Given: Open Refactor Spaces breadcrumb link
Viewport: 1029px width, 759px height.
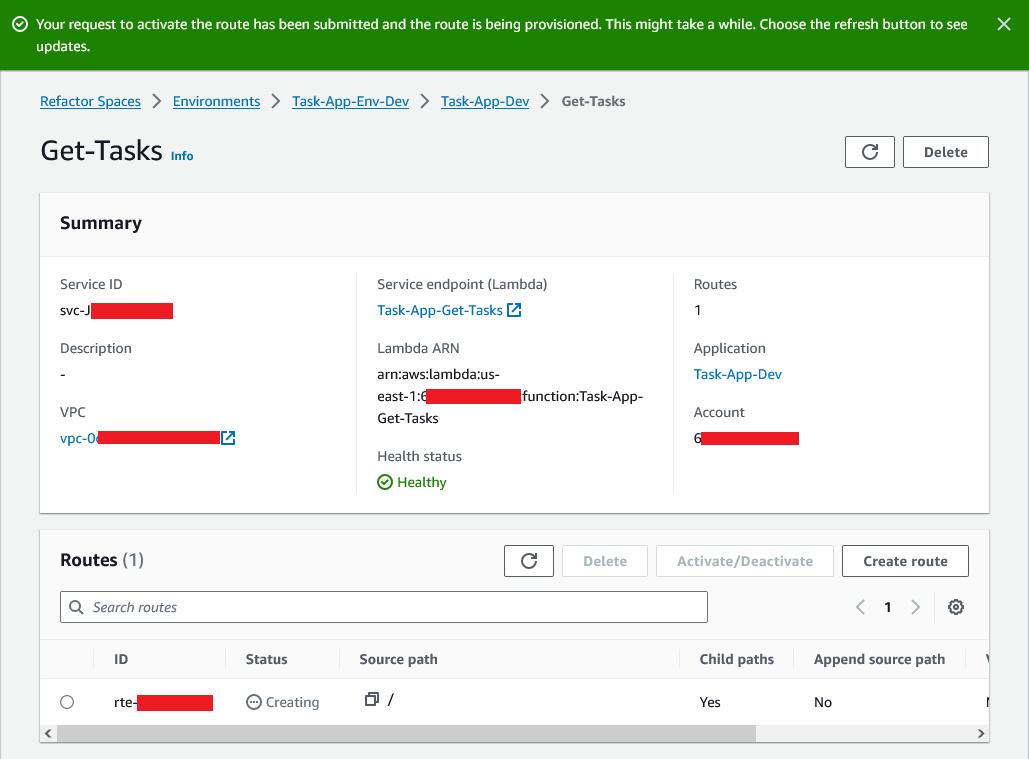Looking at the screenshot, I should pos(91,101).
